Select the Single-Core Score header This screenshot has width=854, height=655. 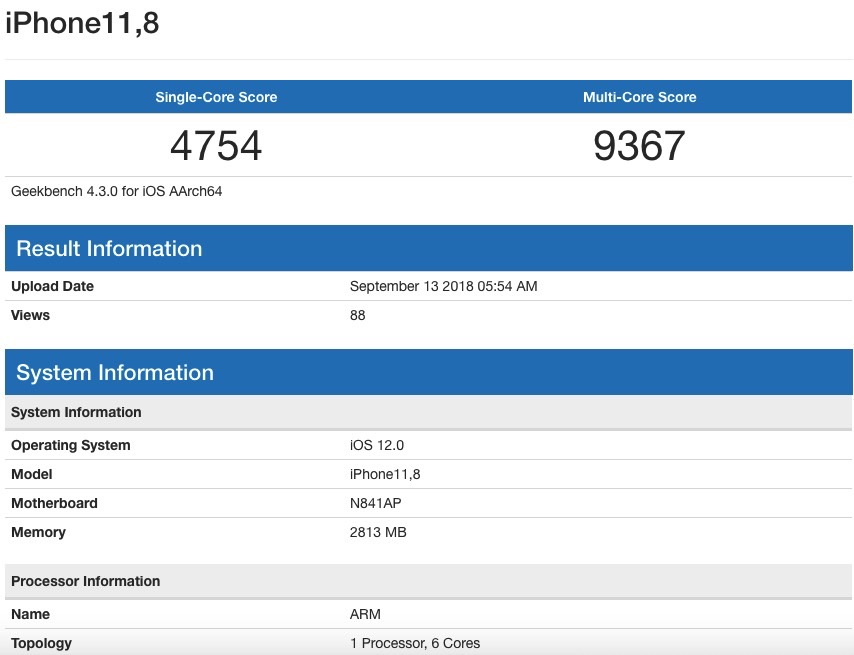[216, 97]
